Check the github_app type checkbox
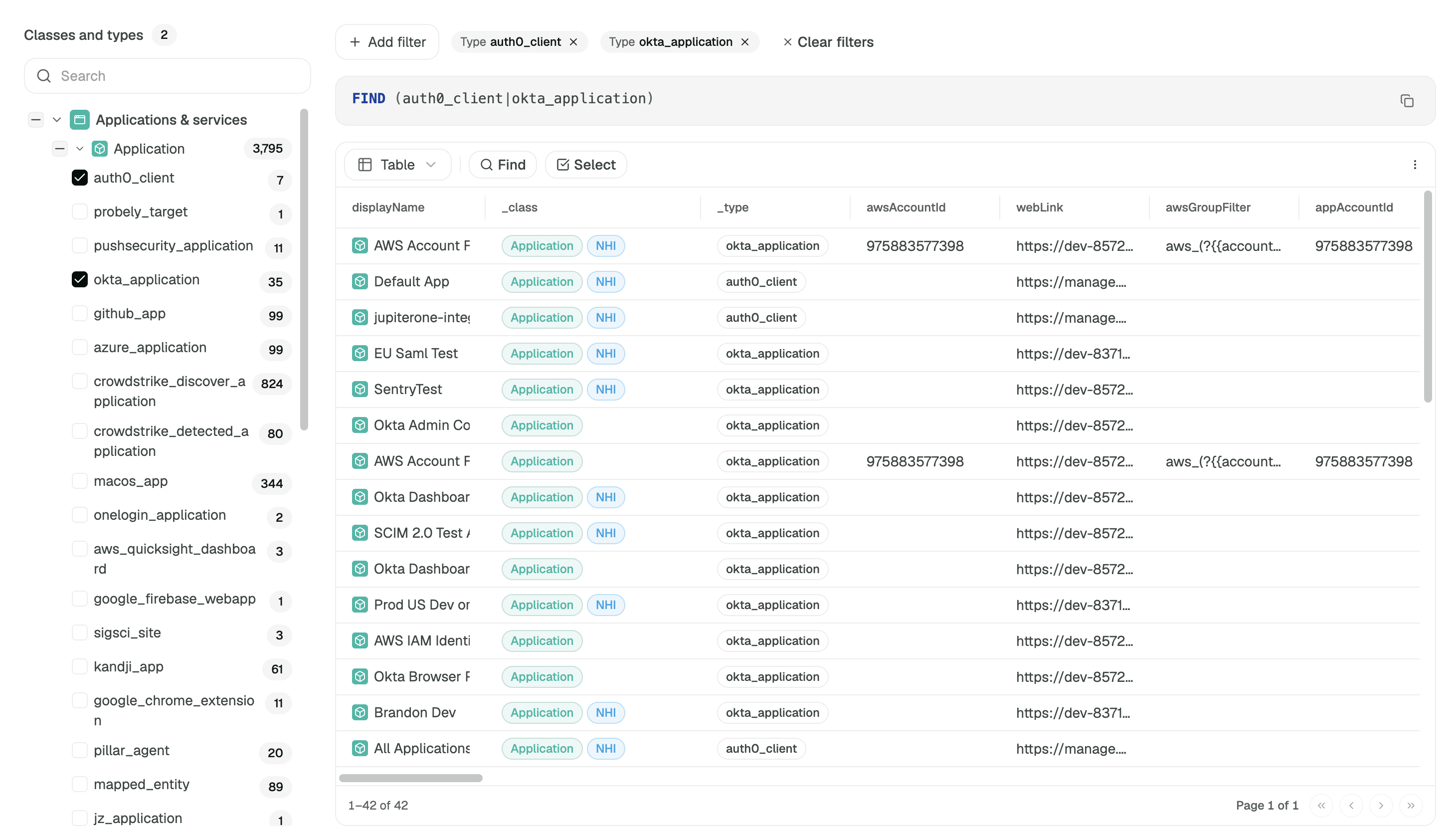The image size is (1456, 840). tap(80, 313)
